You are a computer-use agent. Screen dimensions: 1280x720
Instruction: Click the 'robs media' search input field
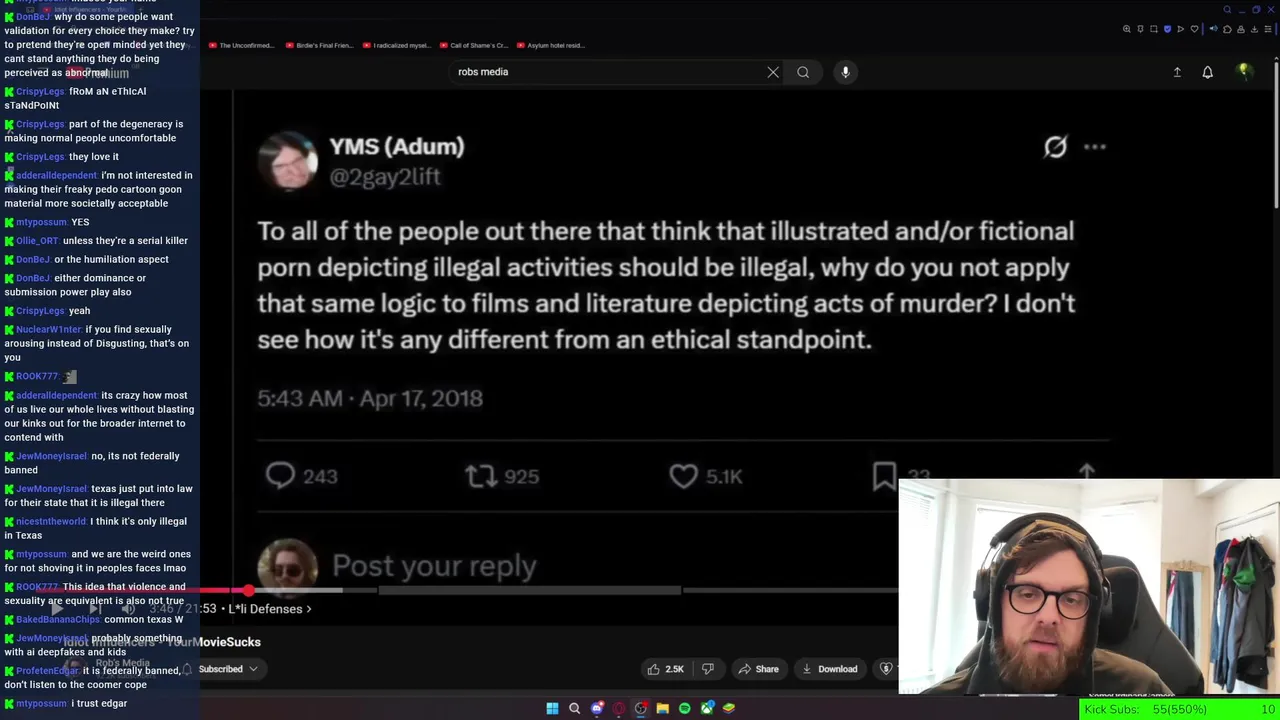click(x=610, y=72)
